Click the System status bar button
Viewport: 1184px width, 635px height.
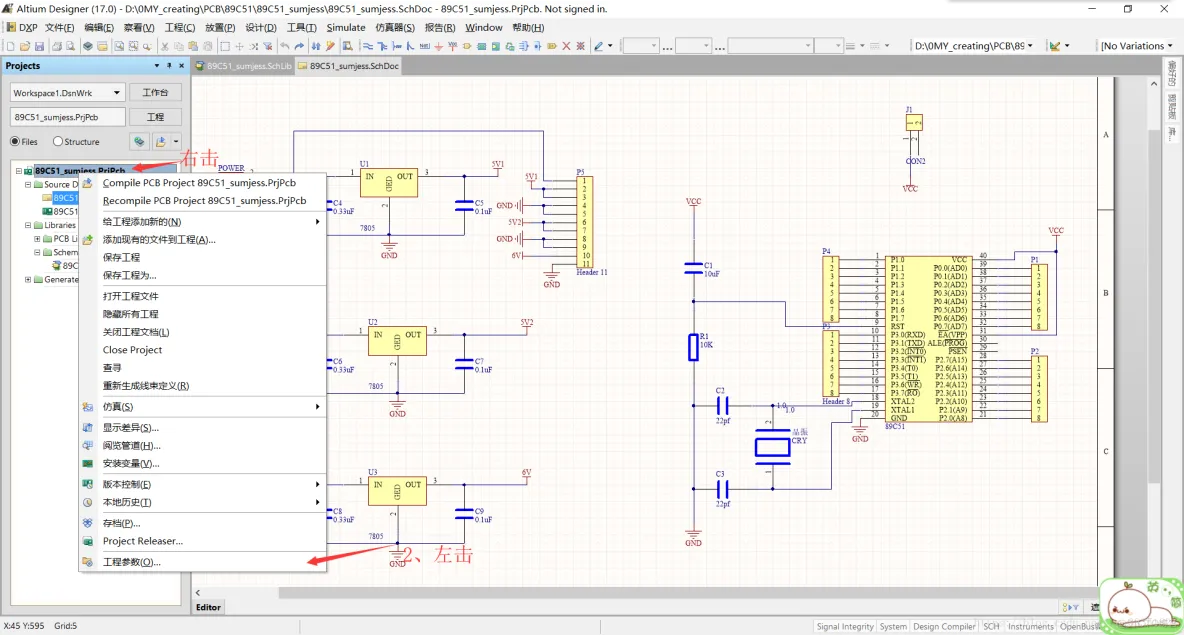[893, 627]
